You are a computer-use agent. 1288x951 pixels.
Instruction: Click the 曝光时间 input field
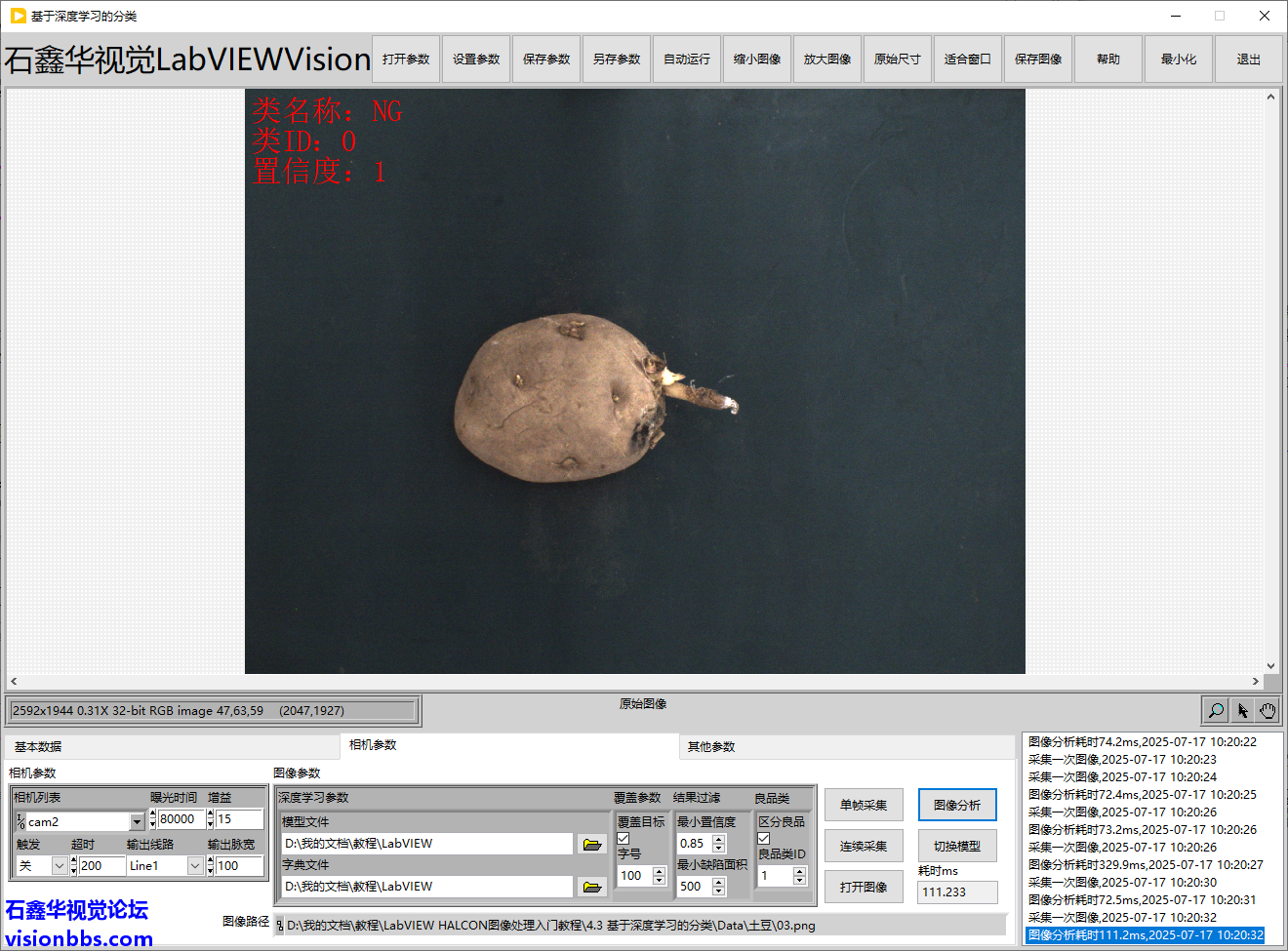(180, 819)
